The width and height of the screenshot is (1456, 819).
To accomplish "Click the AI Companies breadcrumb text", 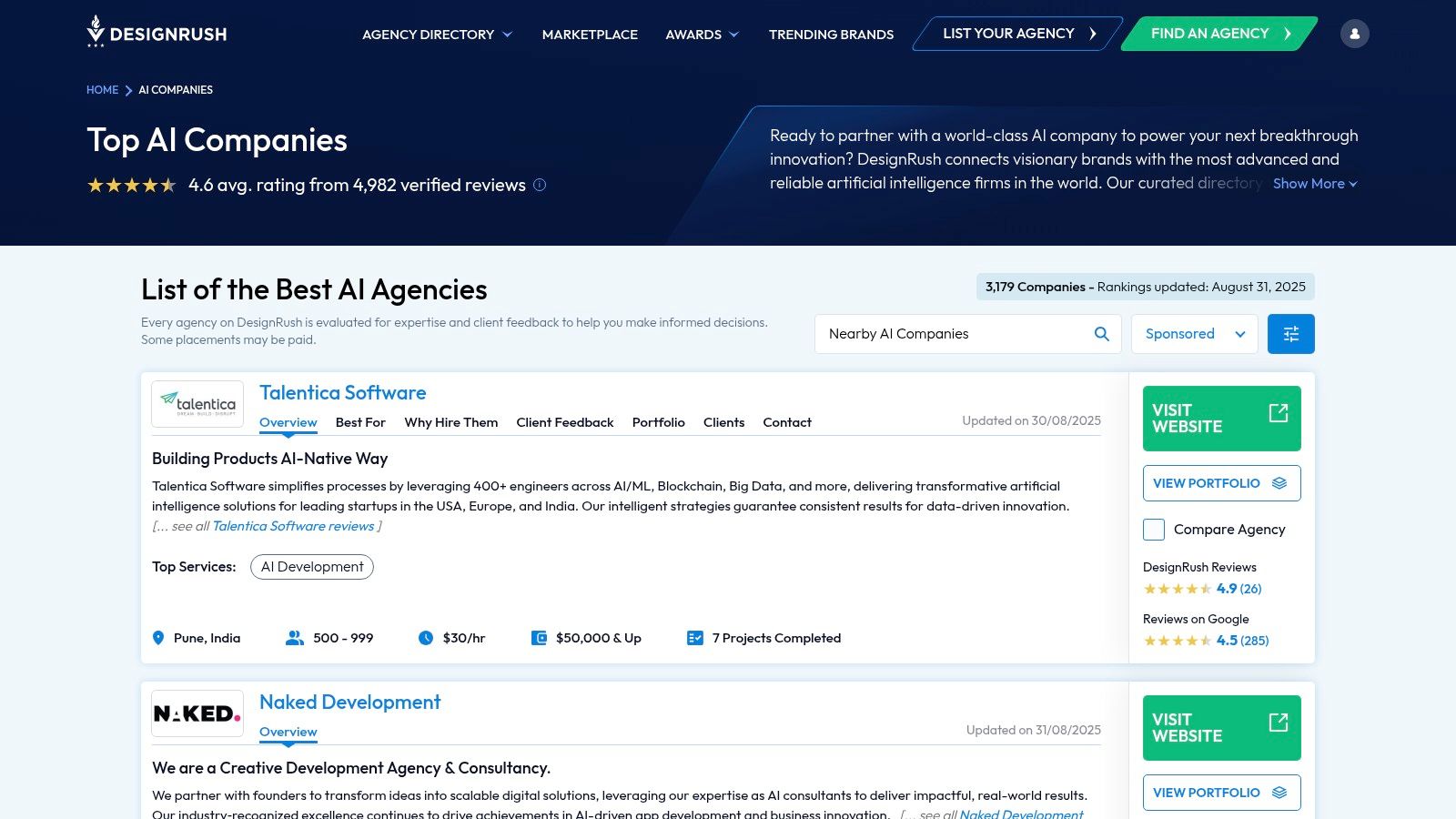I will click(176, 90).
